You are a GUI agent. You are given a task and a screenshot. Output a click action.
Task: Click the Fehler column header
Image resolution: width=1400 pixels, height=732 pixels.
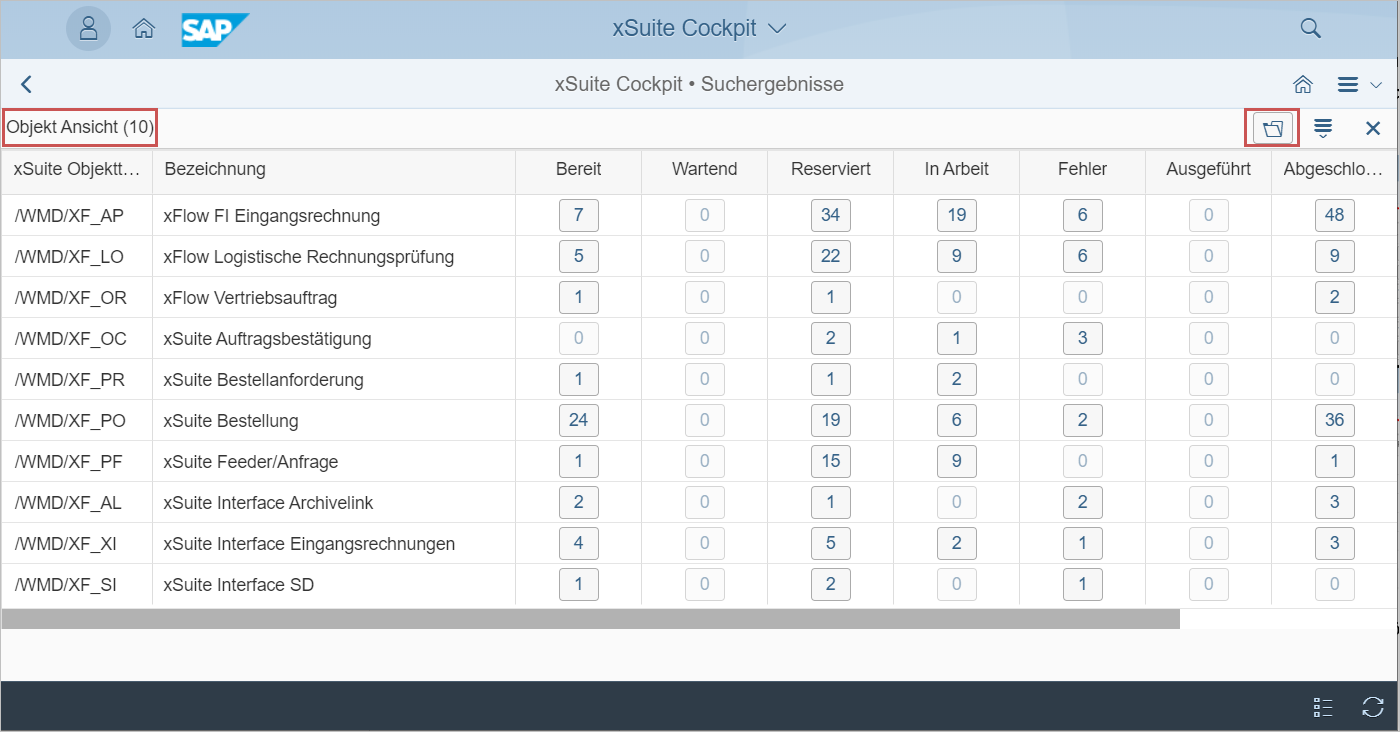(1082, 169)
